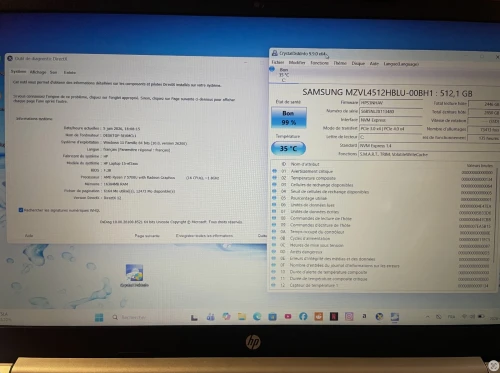Open the Modifier menu in CrystalDiskInfo
This screenshot has height=373, width=500.
click(x=297, y=63)
